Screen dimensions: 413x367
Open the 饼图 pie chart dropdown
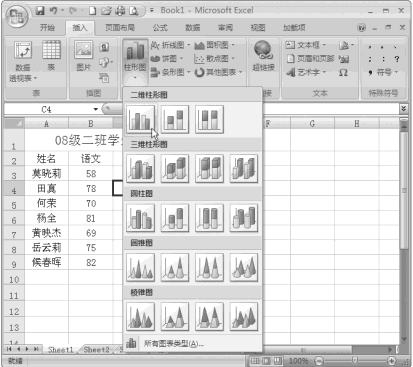(x=167, y=59)
